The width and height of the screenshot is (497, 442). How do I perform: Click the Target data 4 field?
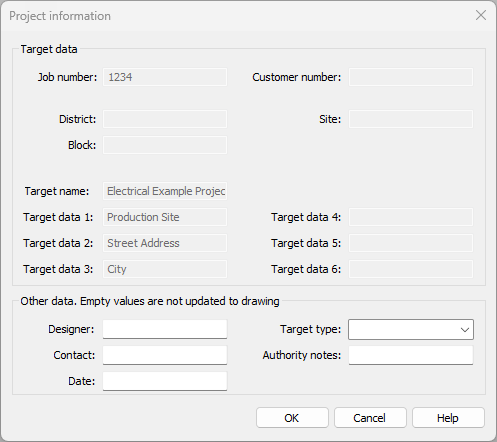click(x=411, y=217)
